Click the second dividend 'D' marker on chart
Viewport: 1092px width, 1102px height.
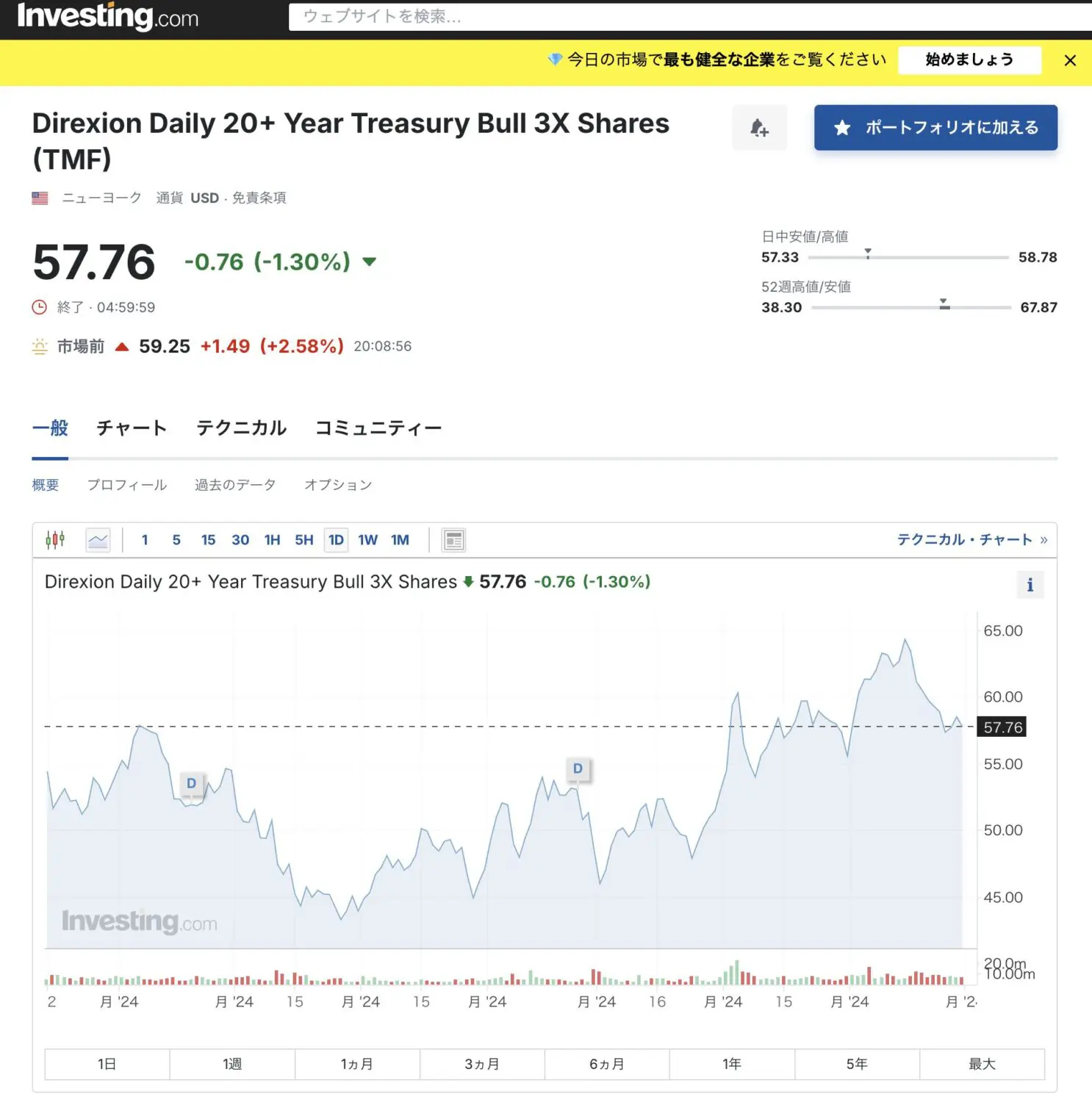(x=578, y=768)
